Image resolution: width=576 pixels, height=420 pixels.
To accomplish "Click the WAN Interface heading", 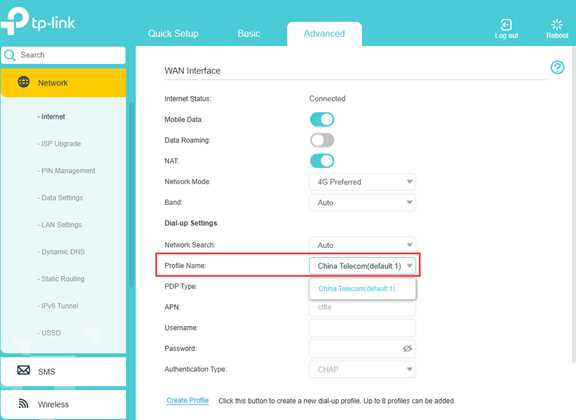I will [x=192, y=71].
